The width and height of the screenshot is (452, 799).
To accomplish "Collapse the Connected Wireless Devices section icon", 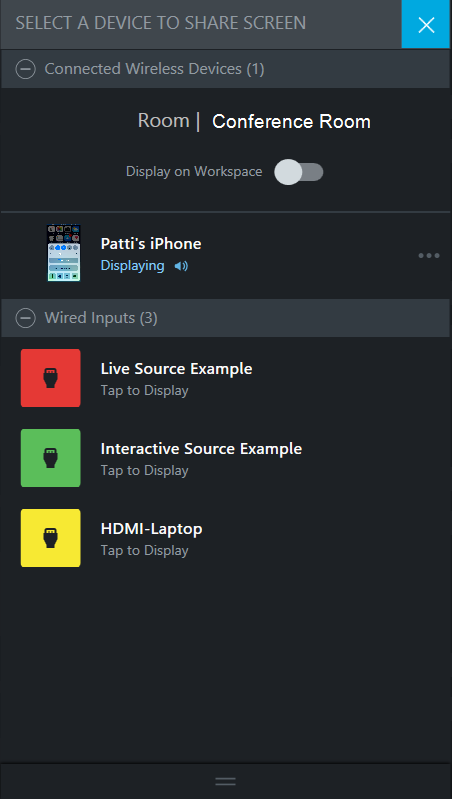I will coord(25,69).
